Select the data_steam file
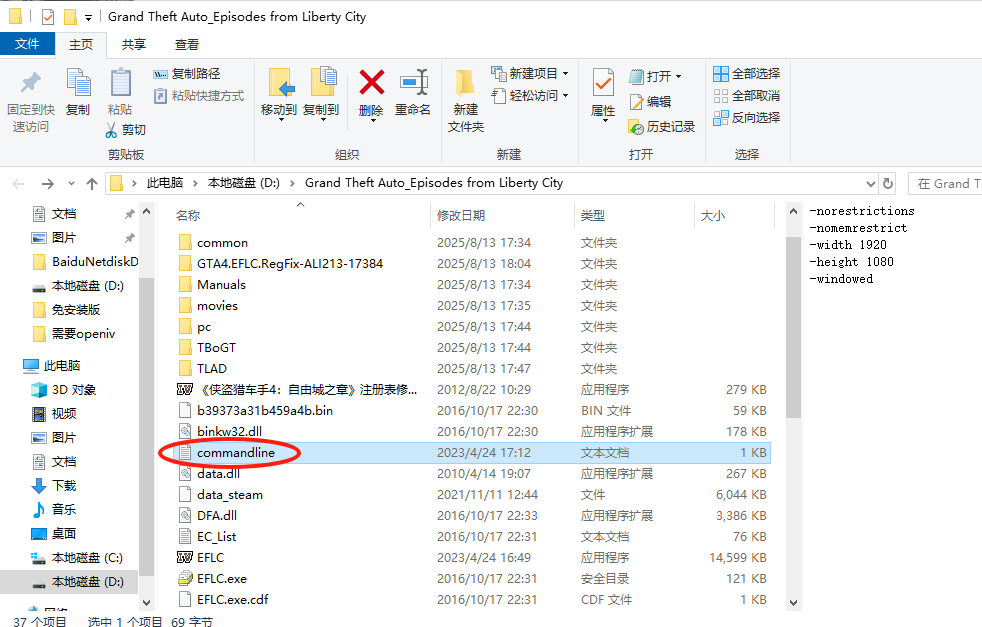The image size is (982, 627). 230,494
